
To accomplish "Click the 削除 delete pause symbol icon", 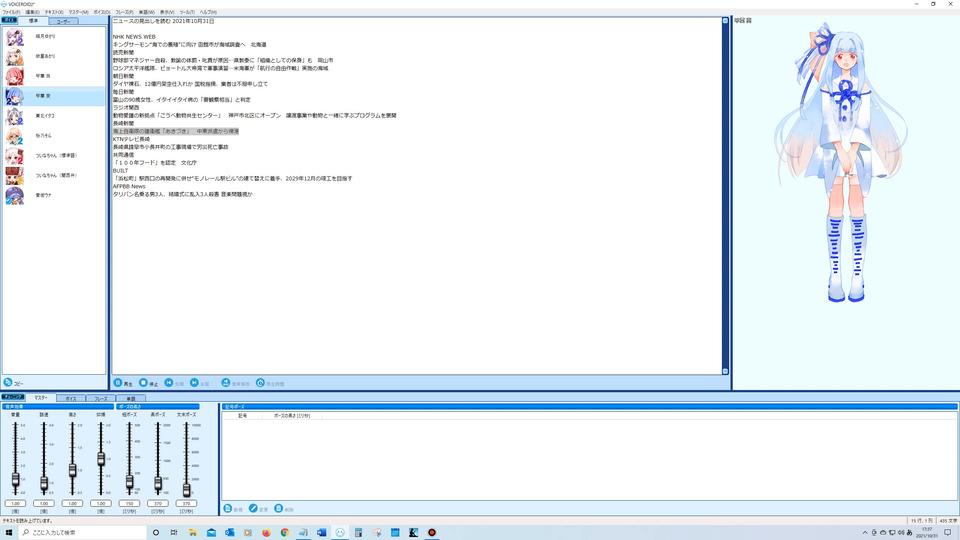I will (x=279, y=508).
